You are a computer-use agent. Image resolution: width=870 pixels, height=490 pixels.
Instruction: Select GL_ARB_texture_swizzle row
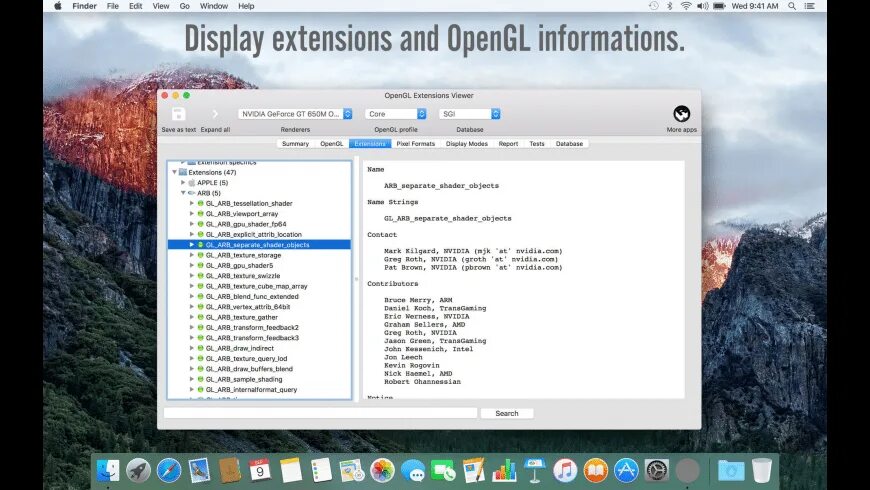tap(260, 276)
